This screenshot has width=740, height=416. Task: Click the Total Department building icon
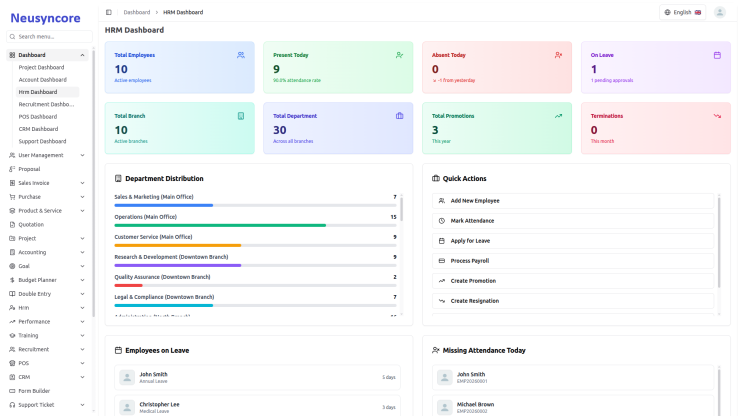pyautogui.click(x=400, y=116)
